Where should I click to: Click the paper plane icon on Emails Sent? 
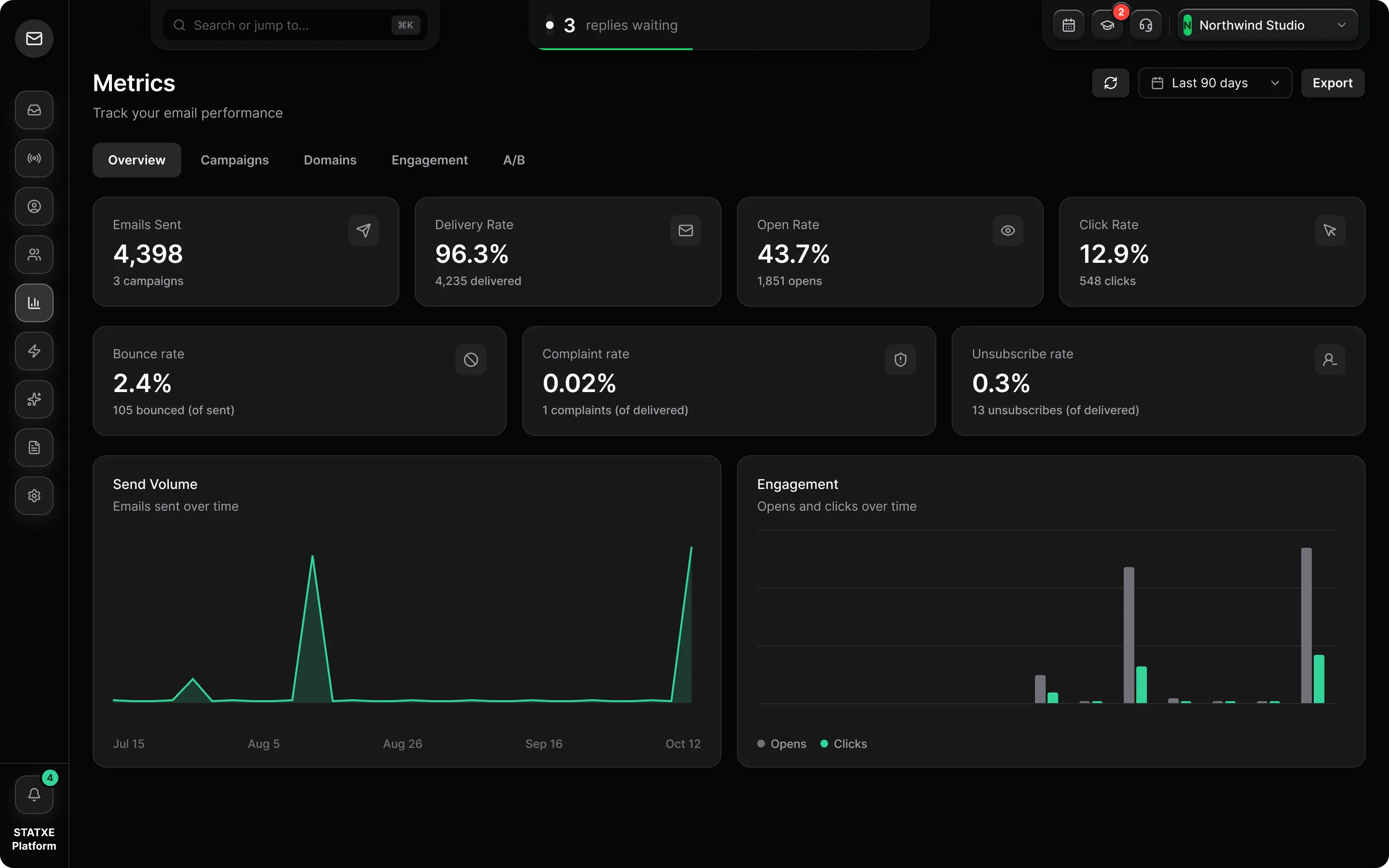[363, 231]
